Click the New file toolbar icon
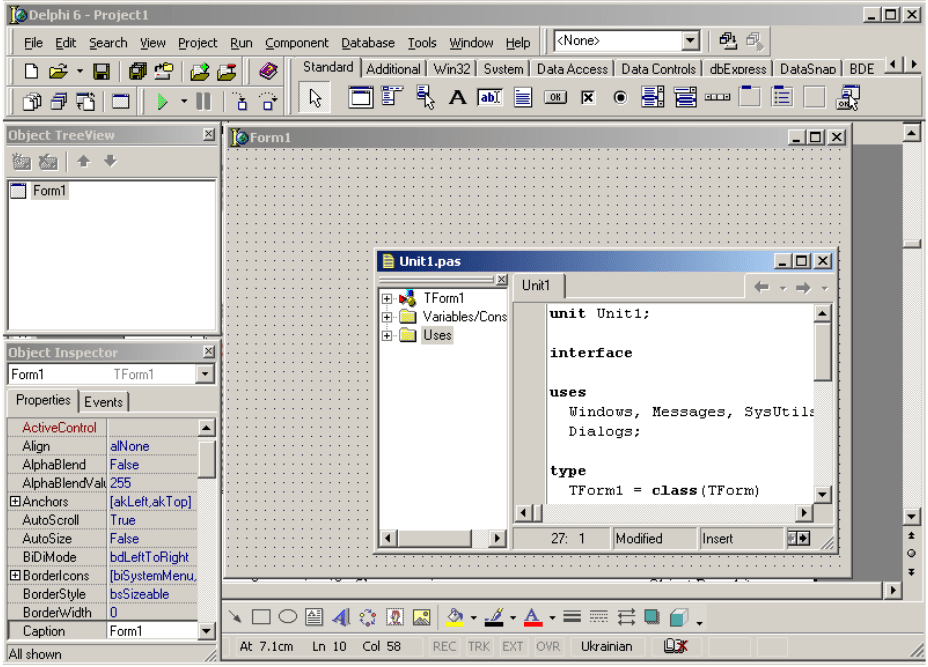The width and height of the screenshot is (928, 667). (31, 72)
